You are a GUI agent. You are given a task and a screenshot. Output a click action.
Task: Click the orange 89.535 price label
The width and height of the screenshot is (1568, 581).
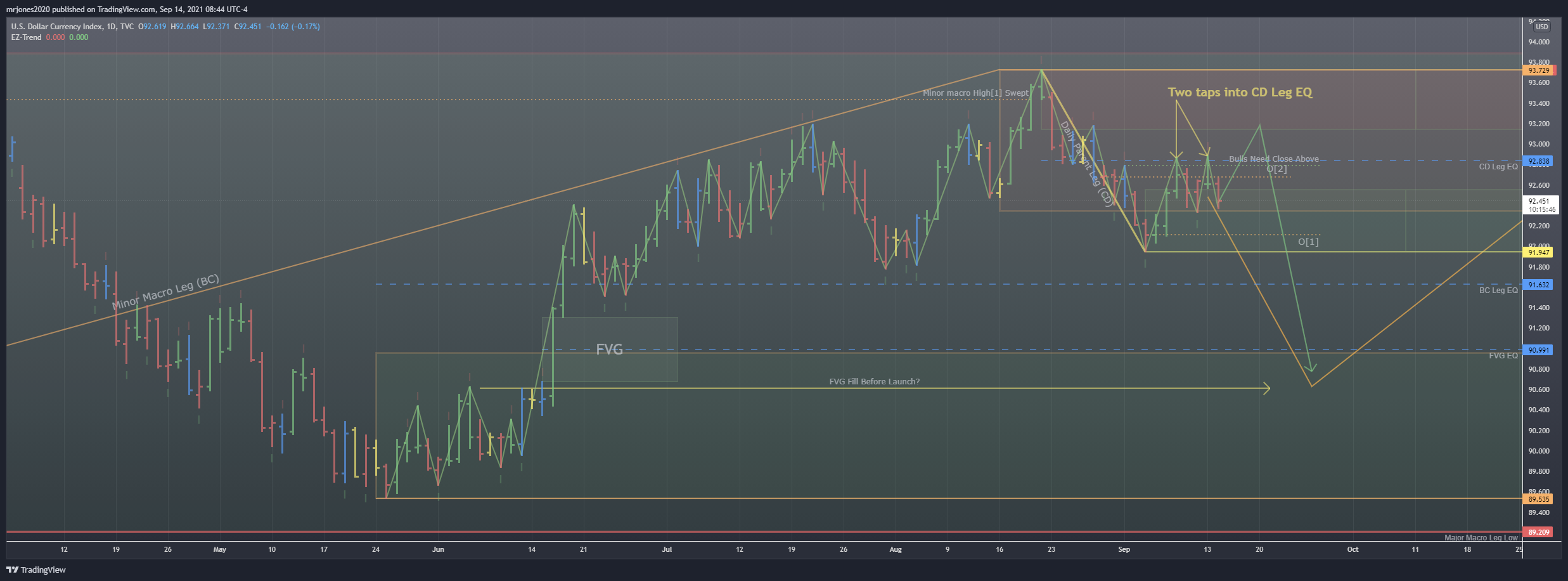[1539, 499]
